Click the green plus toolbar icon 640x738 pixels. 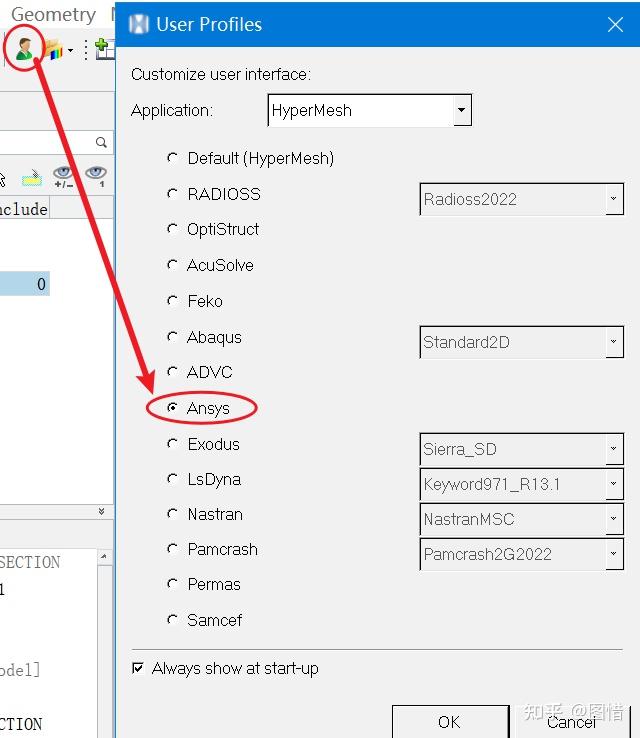(x=103, y=48)
